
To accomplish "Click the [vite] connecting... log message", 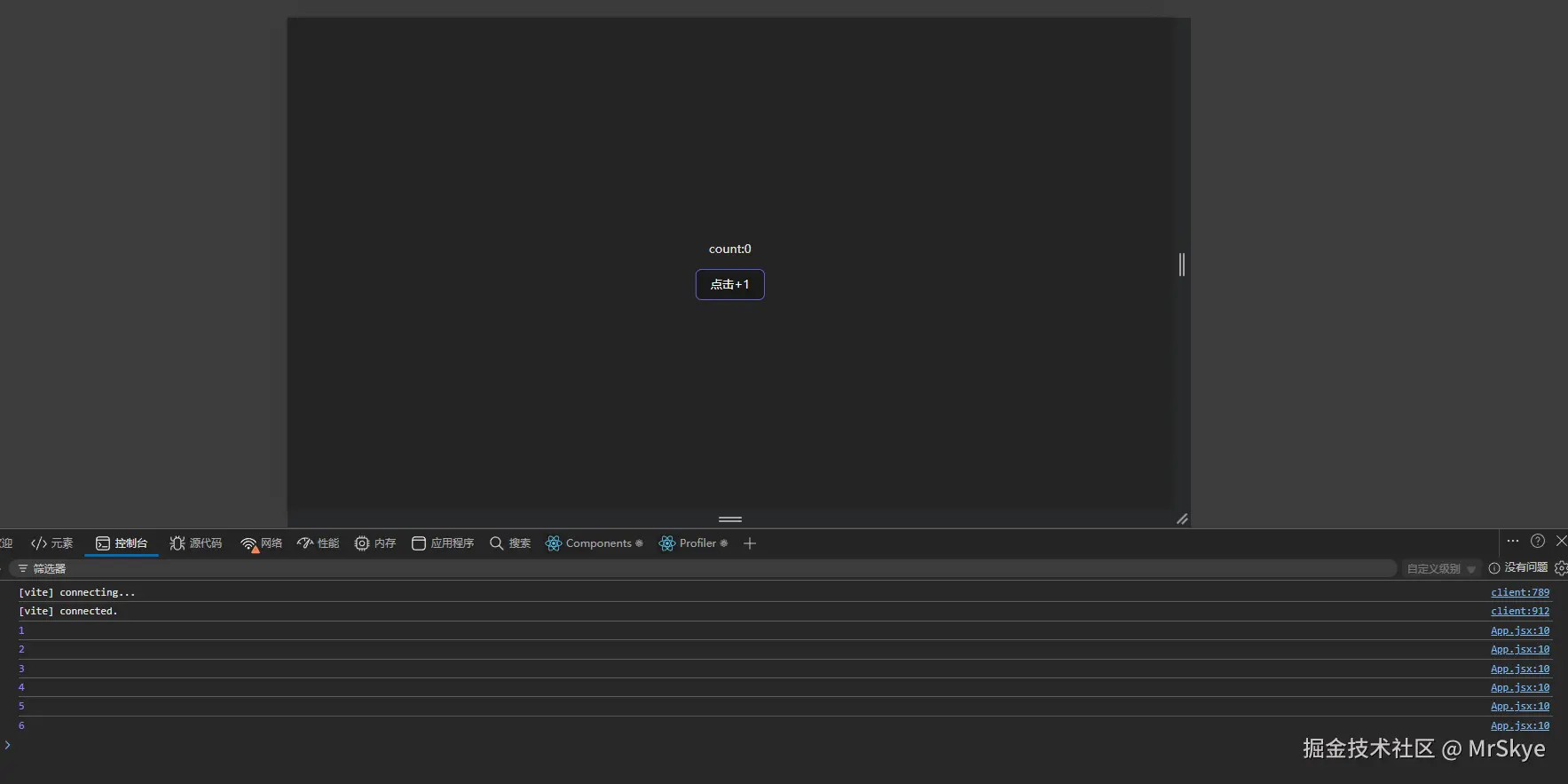I will [x=77, y=592].
